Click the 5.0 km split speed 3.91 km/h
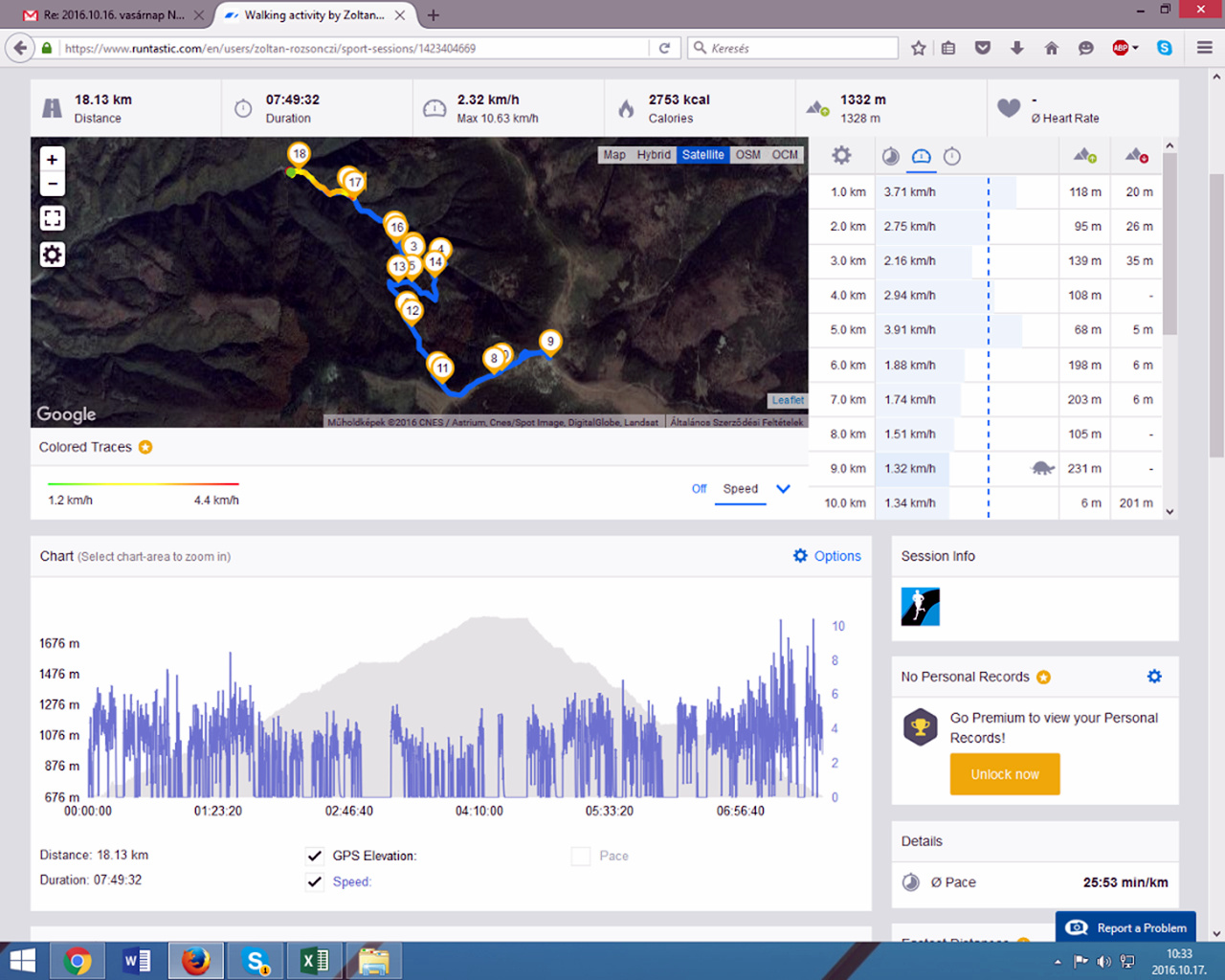1225x980 pixels. (x=910, y=330)
